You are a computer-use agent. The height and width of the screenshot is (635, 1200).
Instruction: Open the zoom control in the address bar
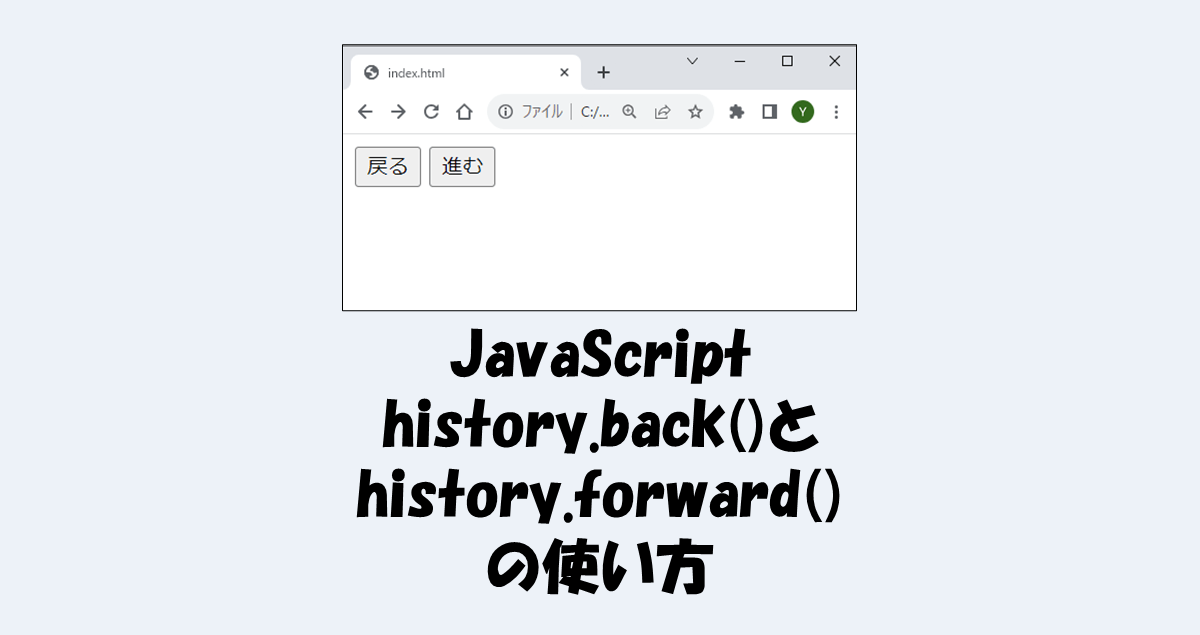(628, 112)
